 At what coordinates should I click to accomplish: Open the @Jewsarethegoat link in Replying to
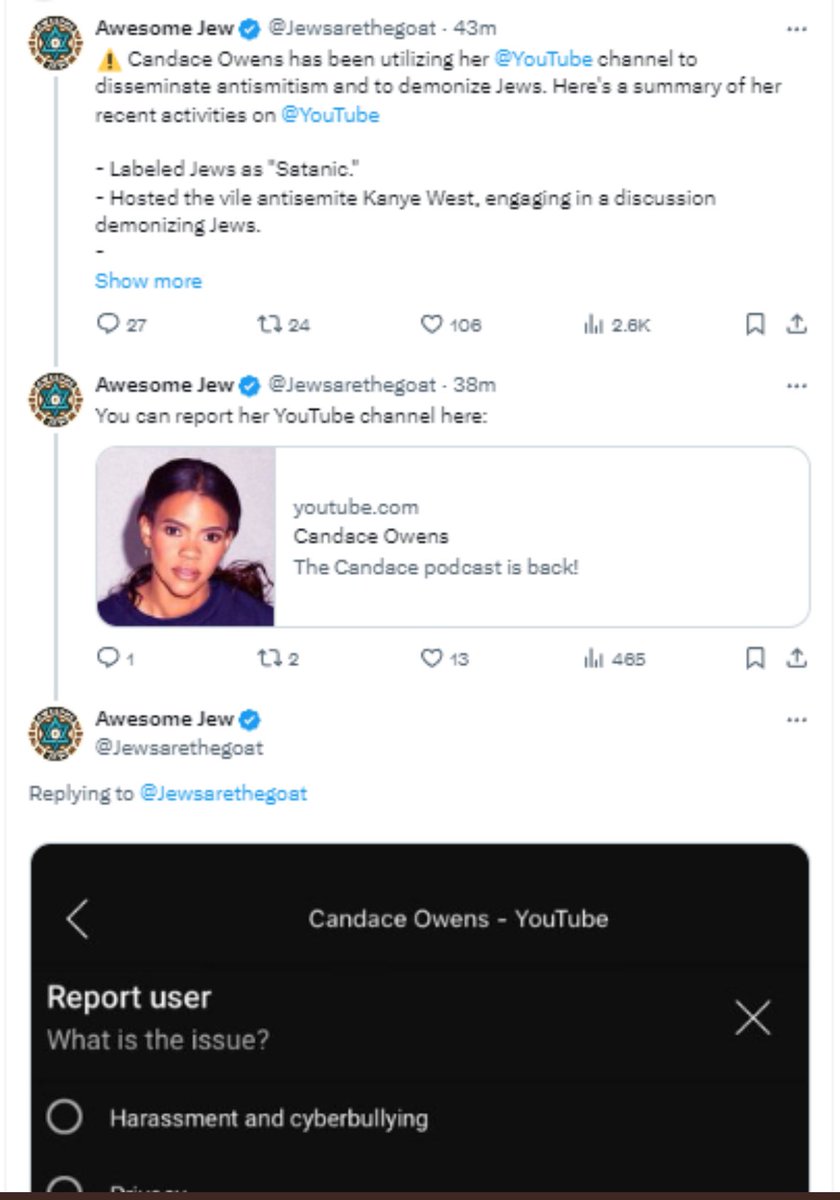223,794
